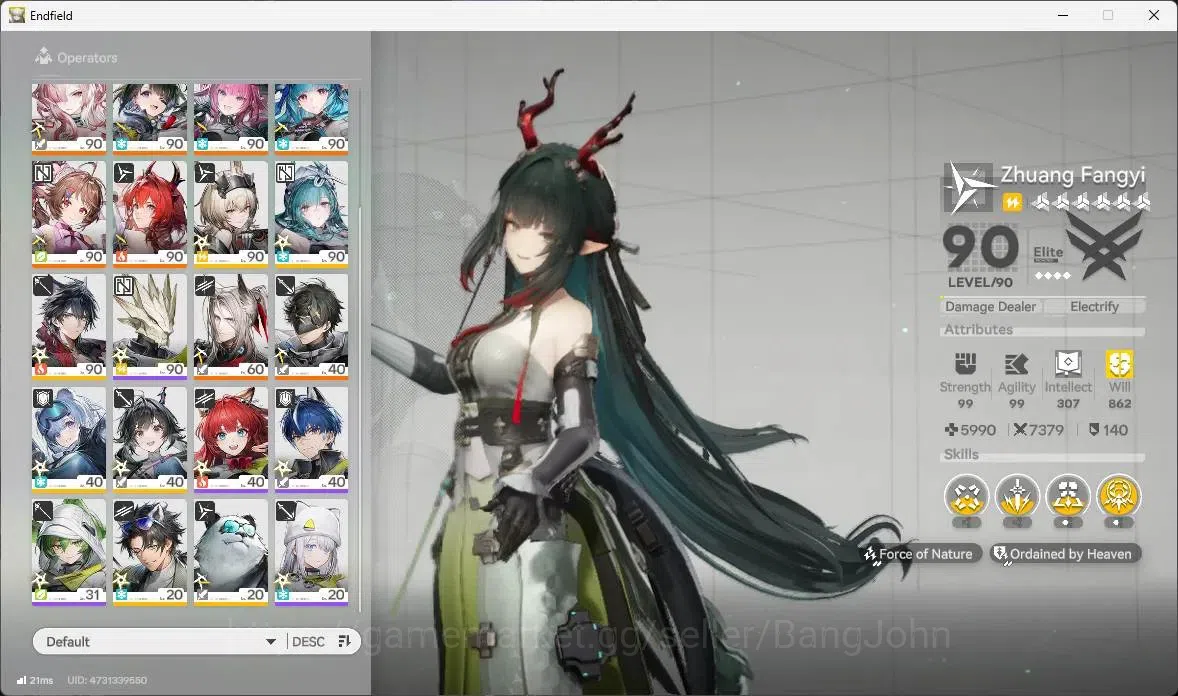Click the Electrify tag
Image resolution: width=1178 pixels, height=696 pixels.
click(x=1095, y=307)
